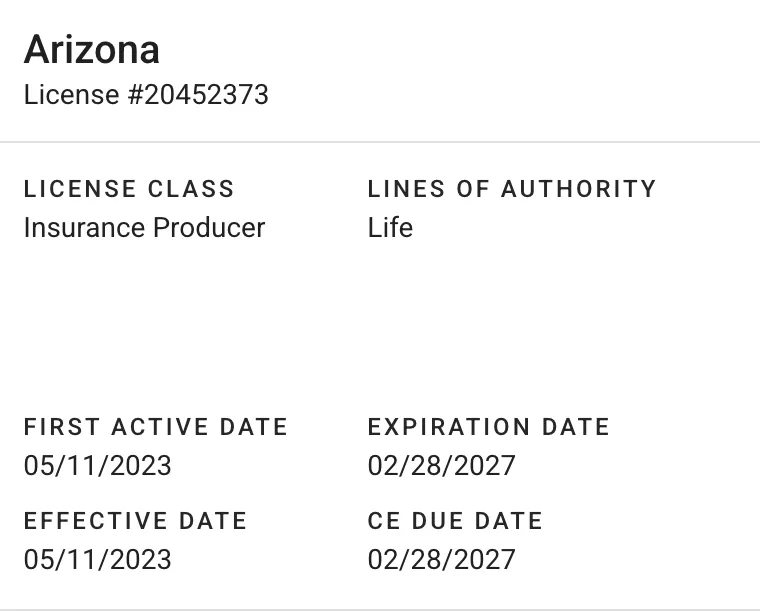
Task: Click the LICENSE CLASS label
Action: (129, 189)
